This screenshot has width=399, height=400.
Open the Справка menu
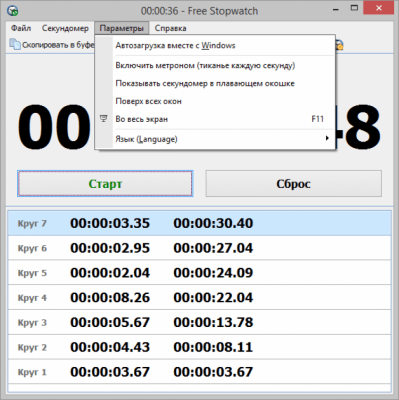pos(170,28)
